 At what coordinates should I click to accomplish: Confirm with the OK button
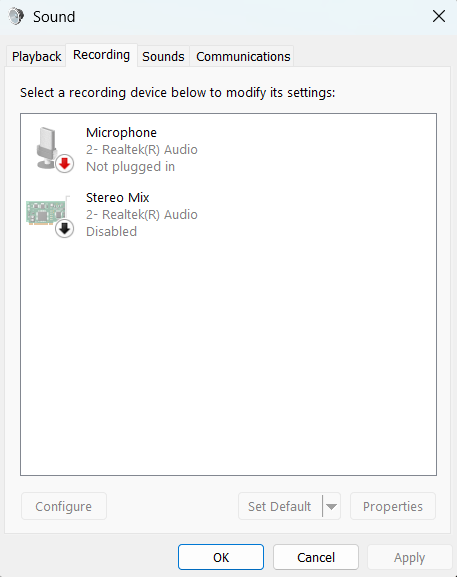[x=221, y=557]
